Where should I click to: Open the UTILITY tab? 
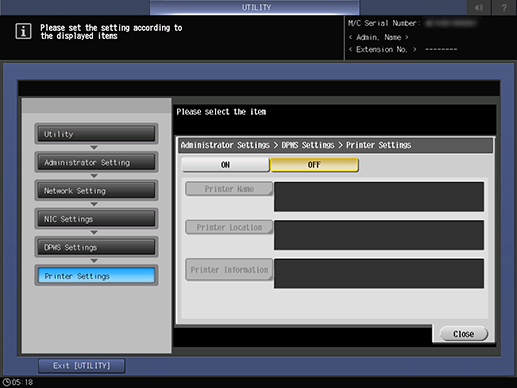click(255, 7)
